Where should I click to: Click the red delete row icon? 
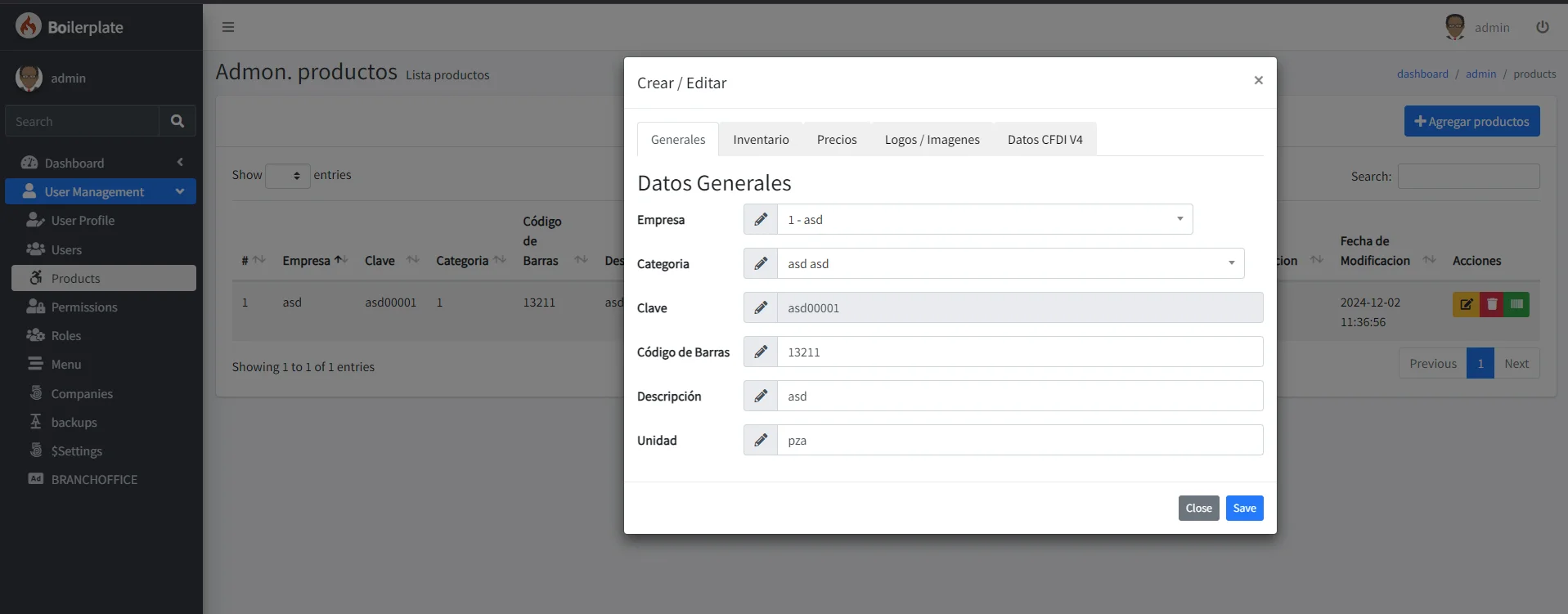point(1491,304)
